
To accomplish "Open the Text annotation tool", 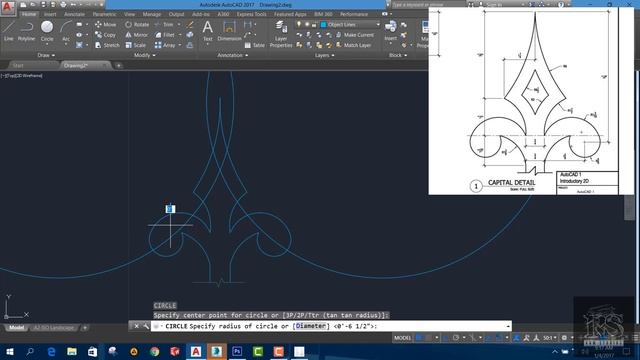I will point(207,31).
